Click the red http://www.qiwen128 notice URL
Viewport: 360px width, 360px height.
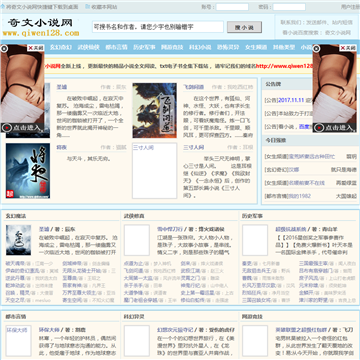coord(284,66)
